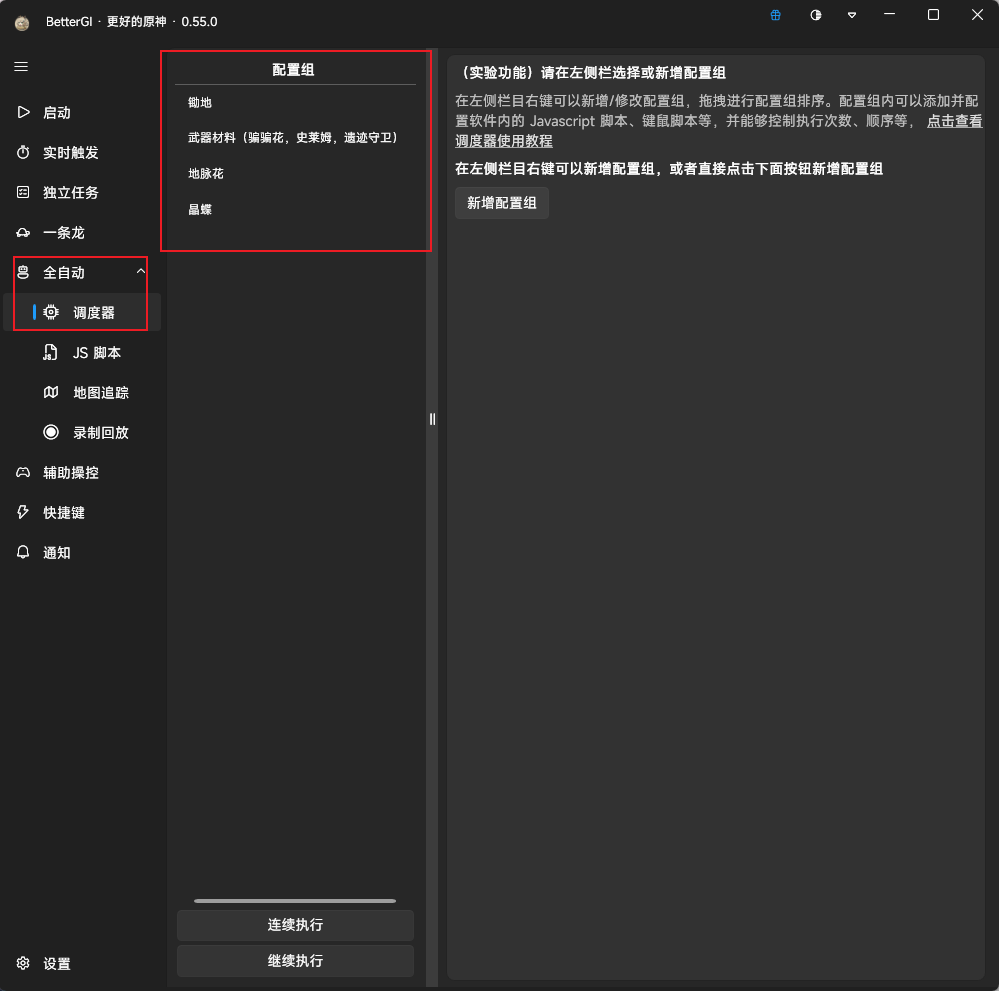Click the 新增配置组 button
999x991 pixels.
502,203
